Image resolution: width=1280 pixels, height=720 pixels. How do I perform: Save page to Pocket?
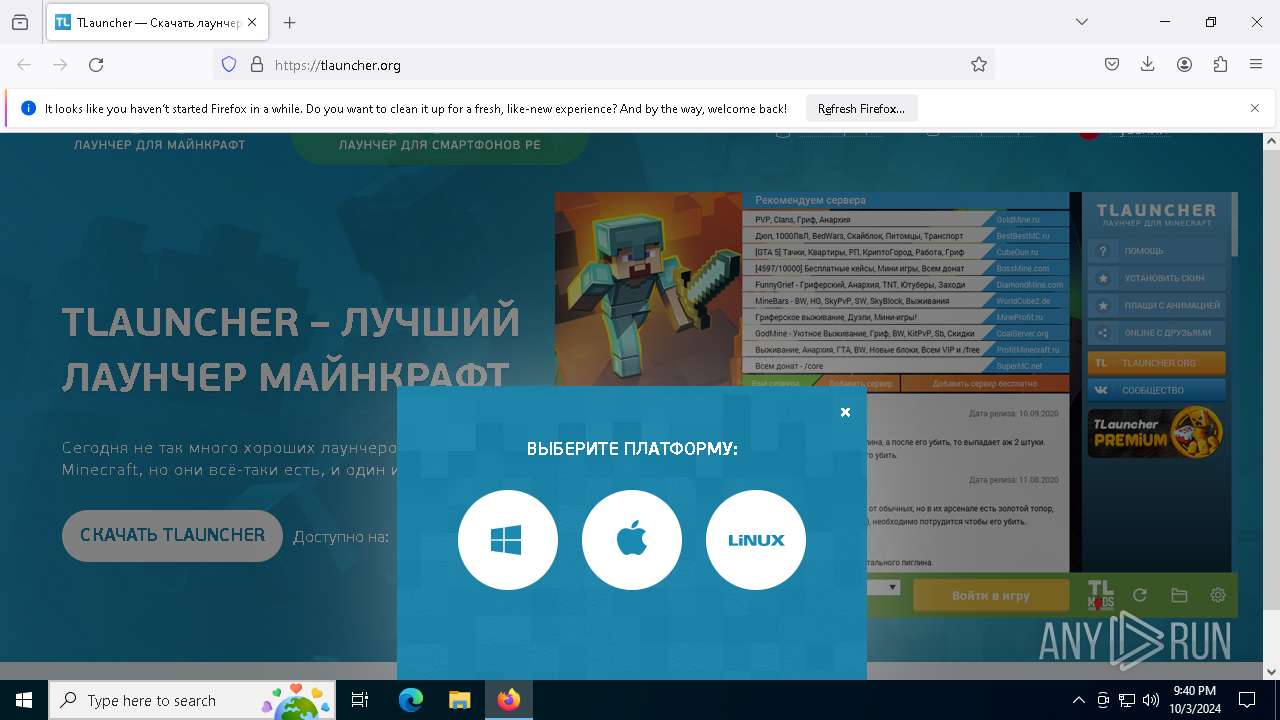tap(1112, 65)
